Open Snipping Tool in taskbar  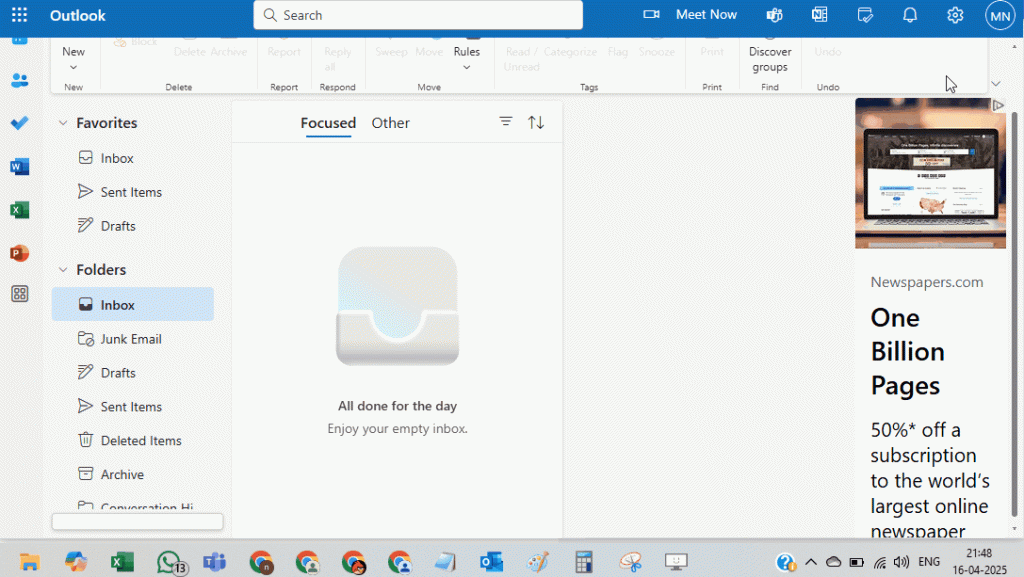coord(631,561)
